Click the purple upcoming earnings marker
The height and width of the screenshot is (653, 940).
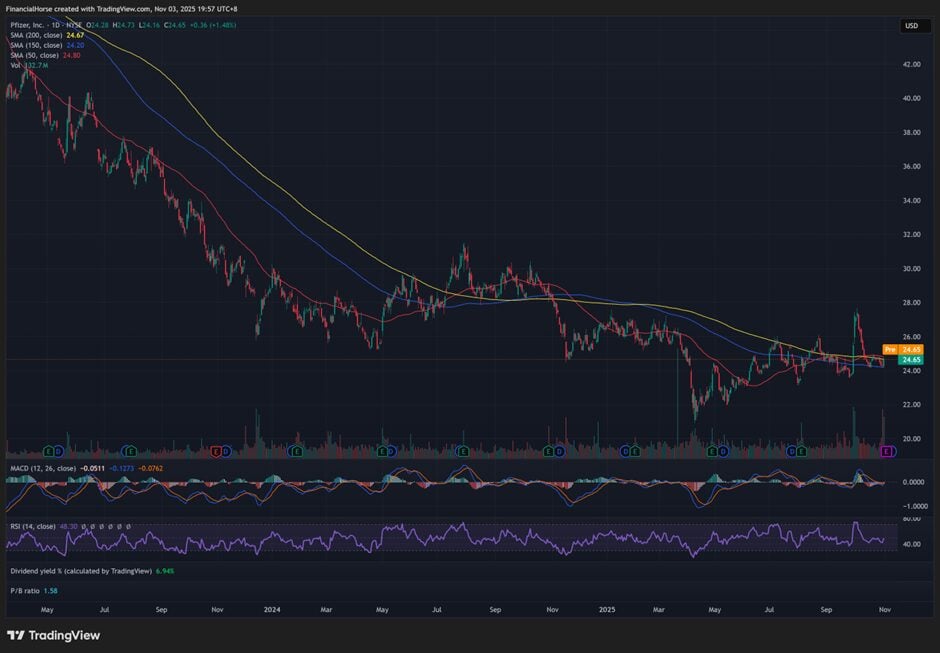click(x=885, y=453)
